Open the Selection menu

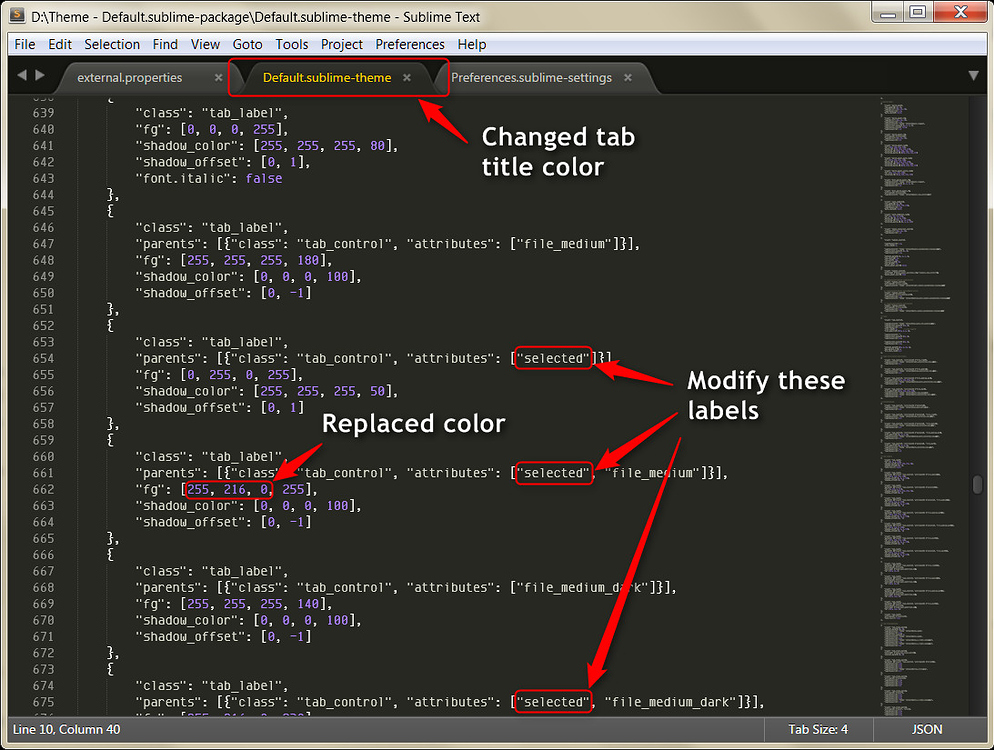click(112, 44)
